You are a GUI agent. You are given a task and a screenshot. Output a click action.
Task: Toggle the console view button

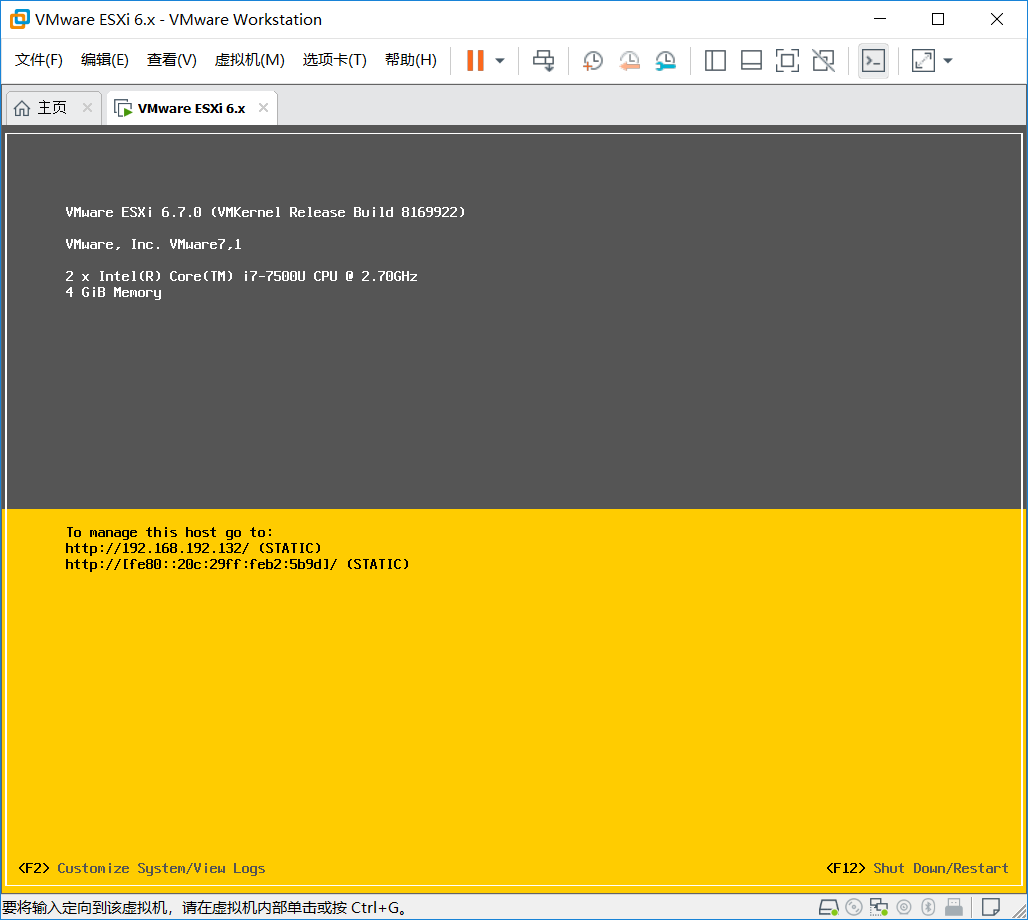pyautogui.click(x=873, y=61)
